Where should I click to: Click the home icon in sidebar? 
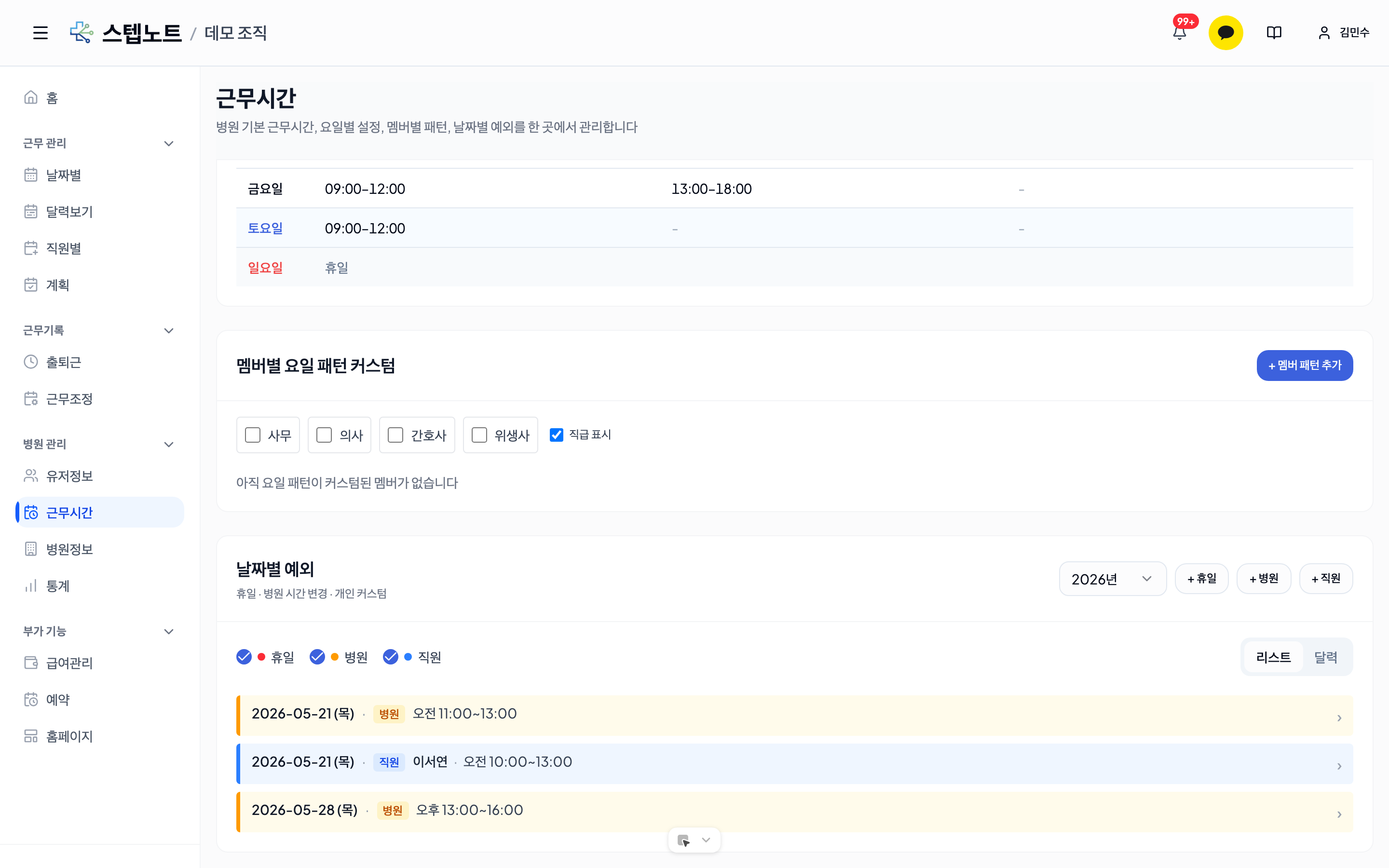[x=31, y=97]
